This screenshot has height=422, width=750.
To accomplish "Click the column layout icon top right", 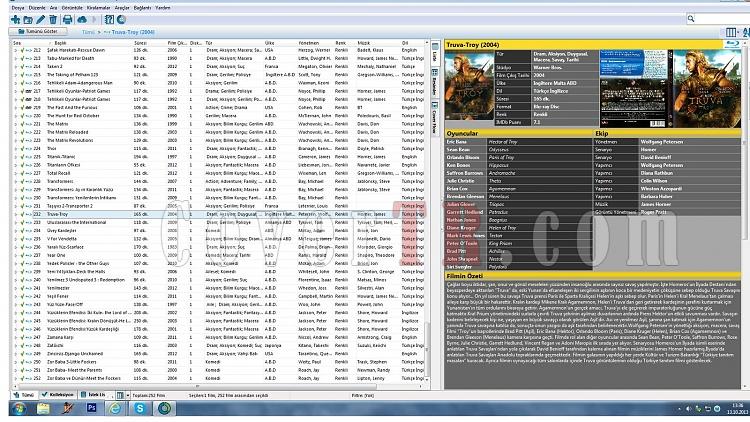I will point(730,32).
